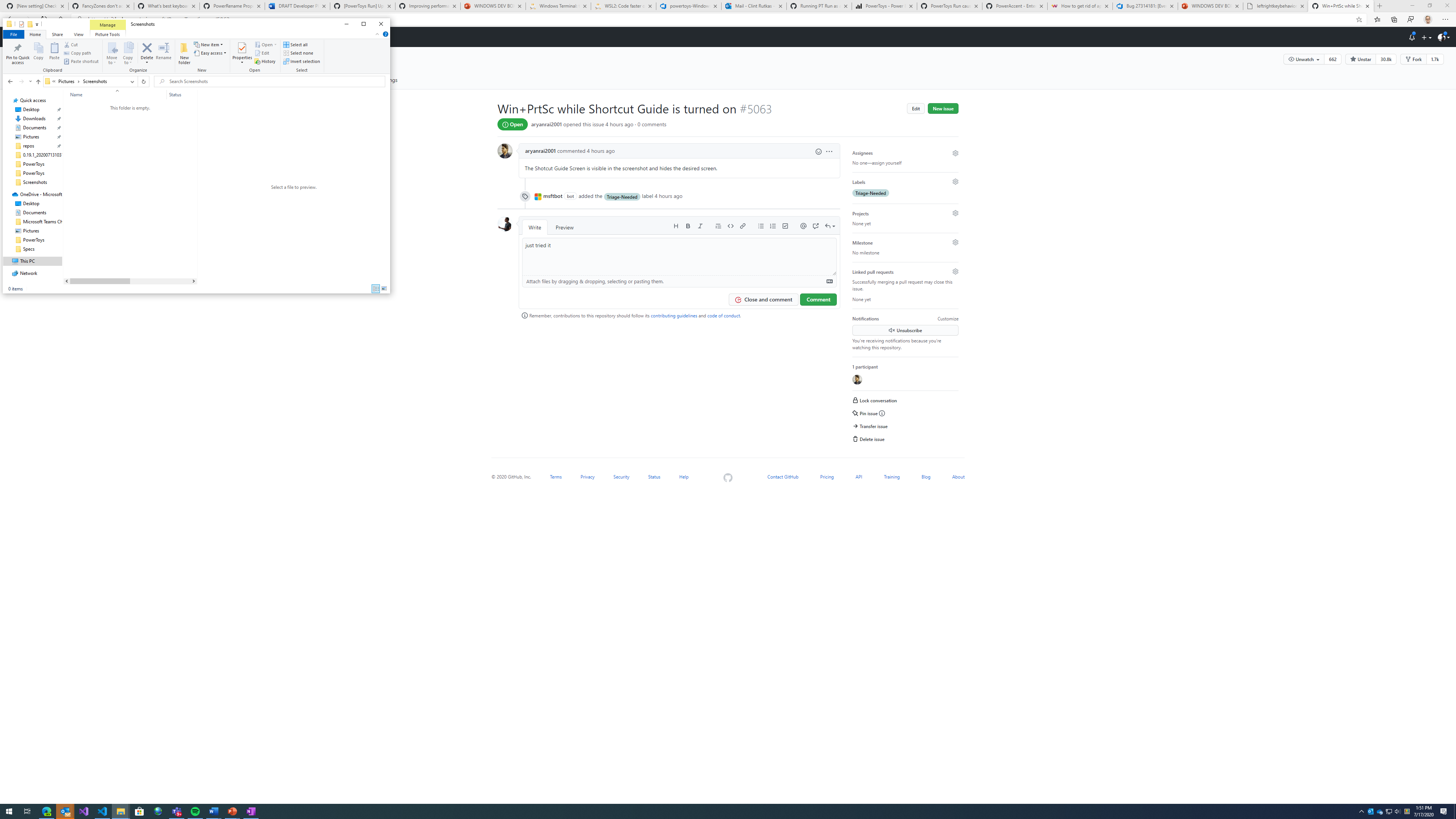This screenshot has height=819, width=1456.
Task: Switch Explorer to large icons view
Action: click(384, 289)
